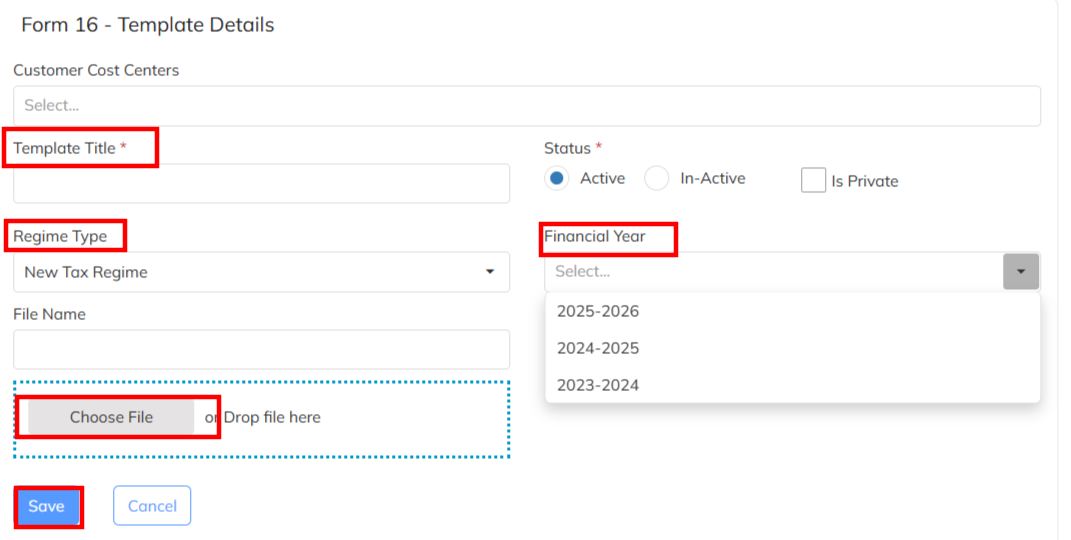This screenshot has height=540, width=1071.
Task: Choose 2024-2025 from the financial year list
Action: tap(598, 348)
